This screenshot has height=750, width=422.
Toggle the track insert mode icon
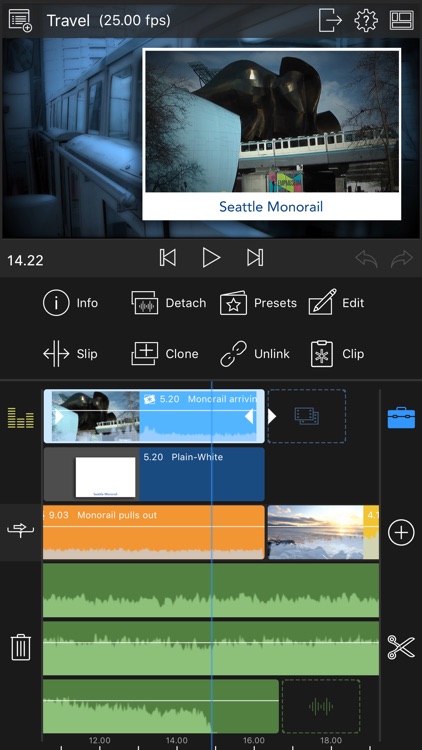[x=21, y=530]
